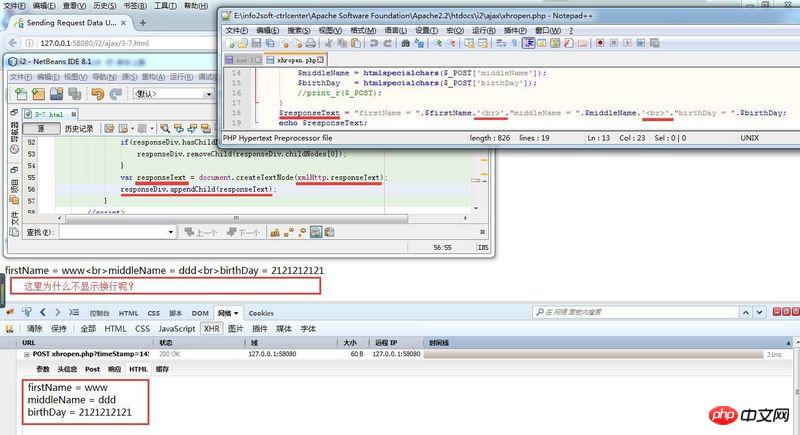Viewport: 800px width, 435px height.
Task: Click the 清除 clear button
Action: tap(35, 328)
